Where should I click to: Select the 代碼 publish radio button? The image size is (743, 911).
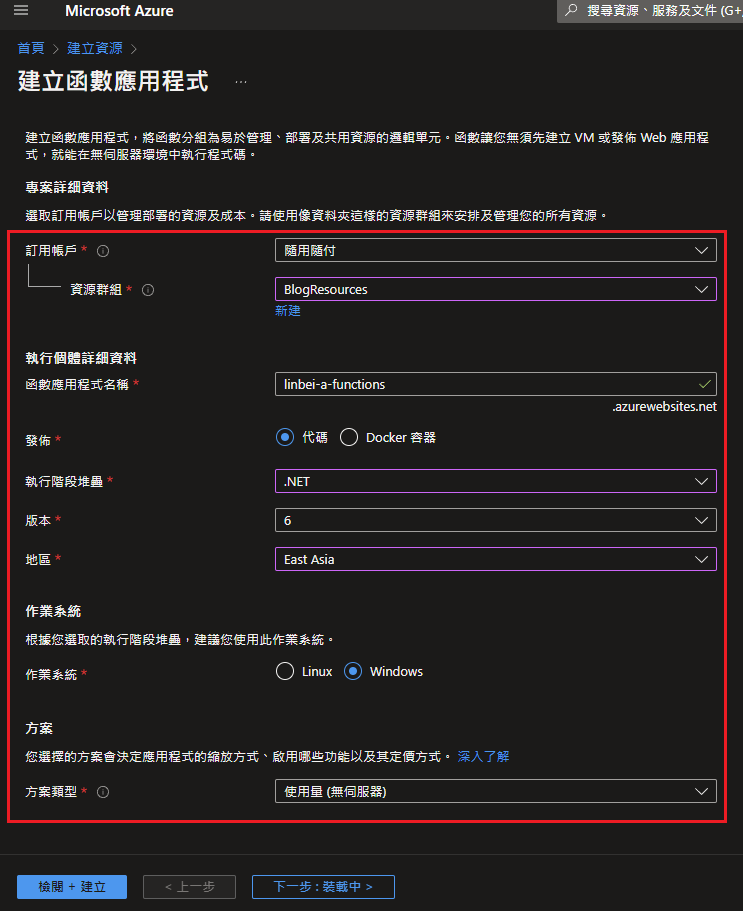pos(285,437)
